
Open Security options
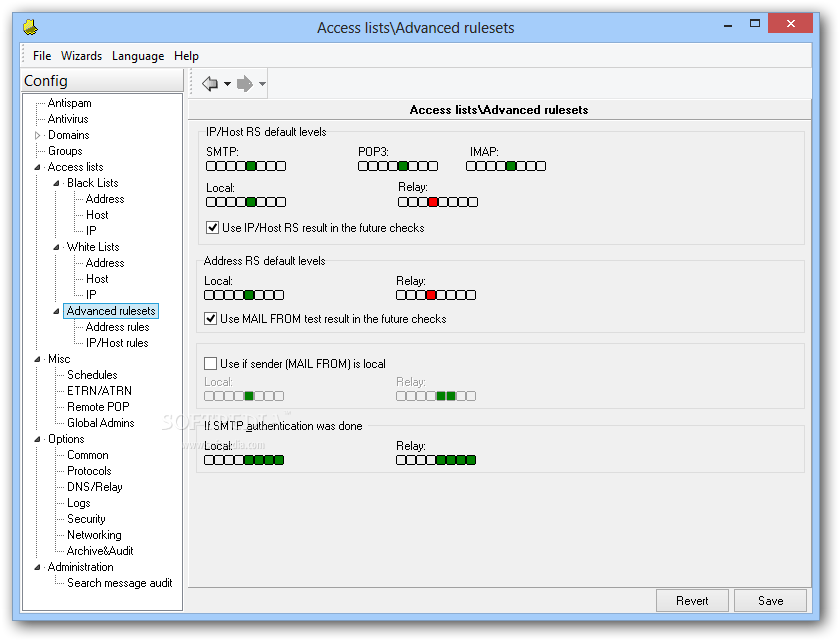(86, 519)
